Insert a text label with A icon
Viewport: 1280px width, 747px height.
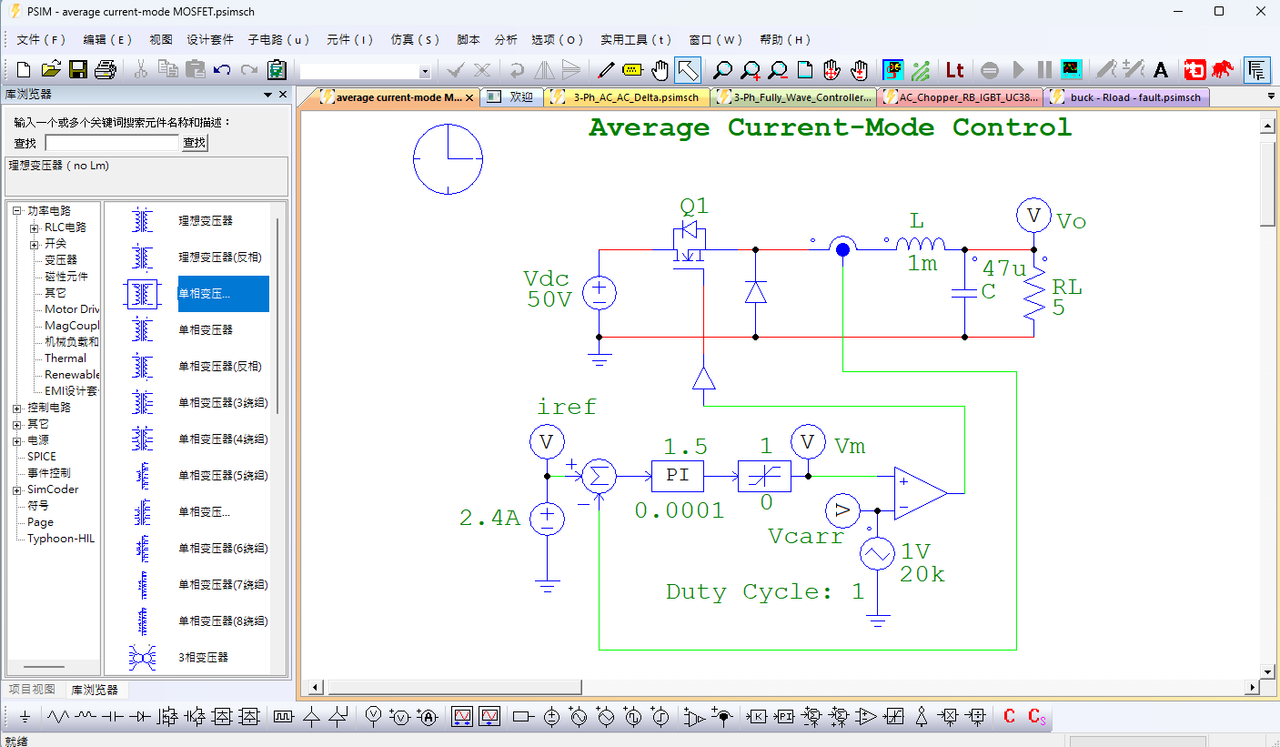[x=1161, y=69]
